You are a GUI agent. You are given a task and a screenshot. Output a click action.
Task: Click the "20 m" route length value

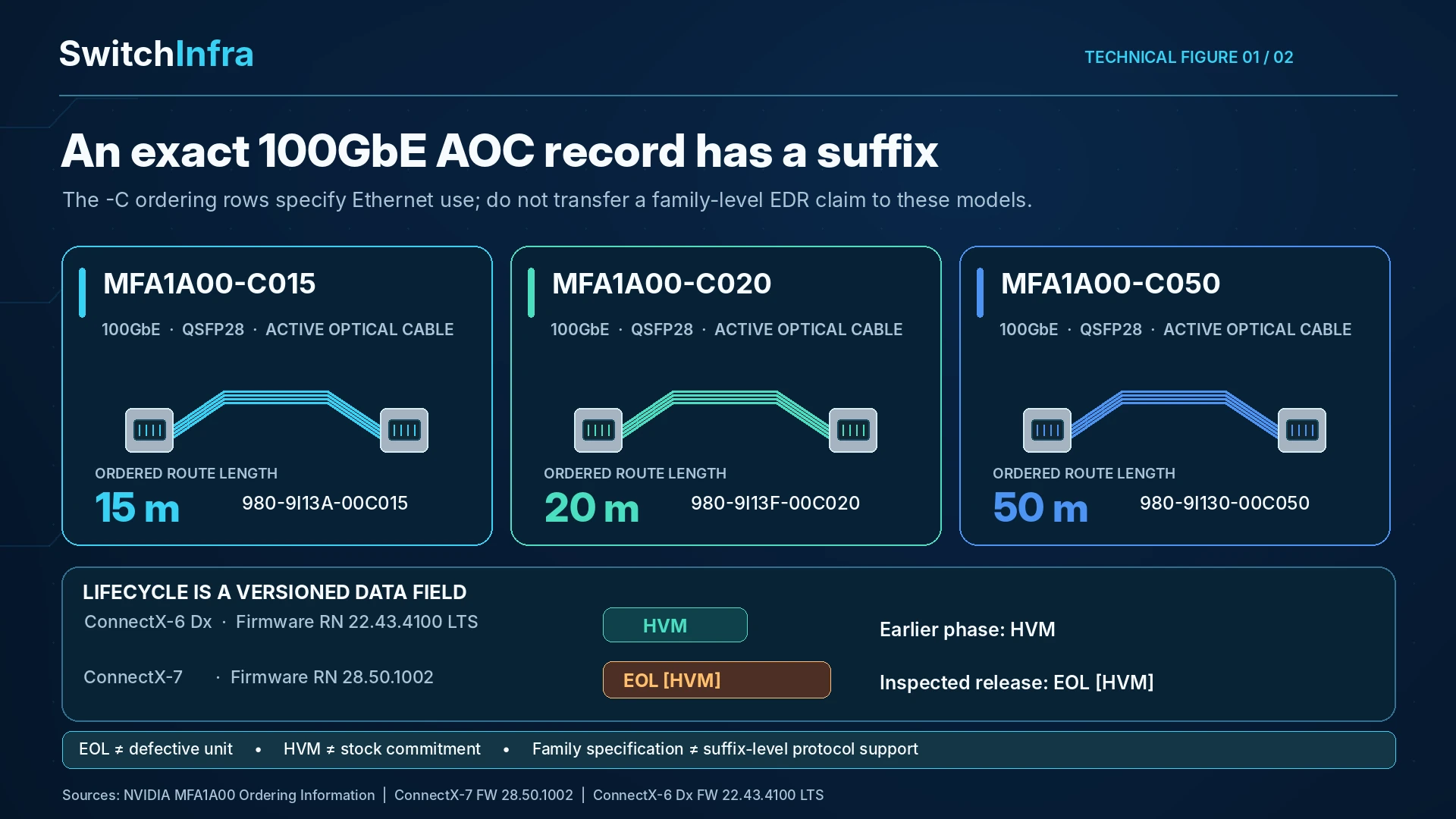pos(591,507)
